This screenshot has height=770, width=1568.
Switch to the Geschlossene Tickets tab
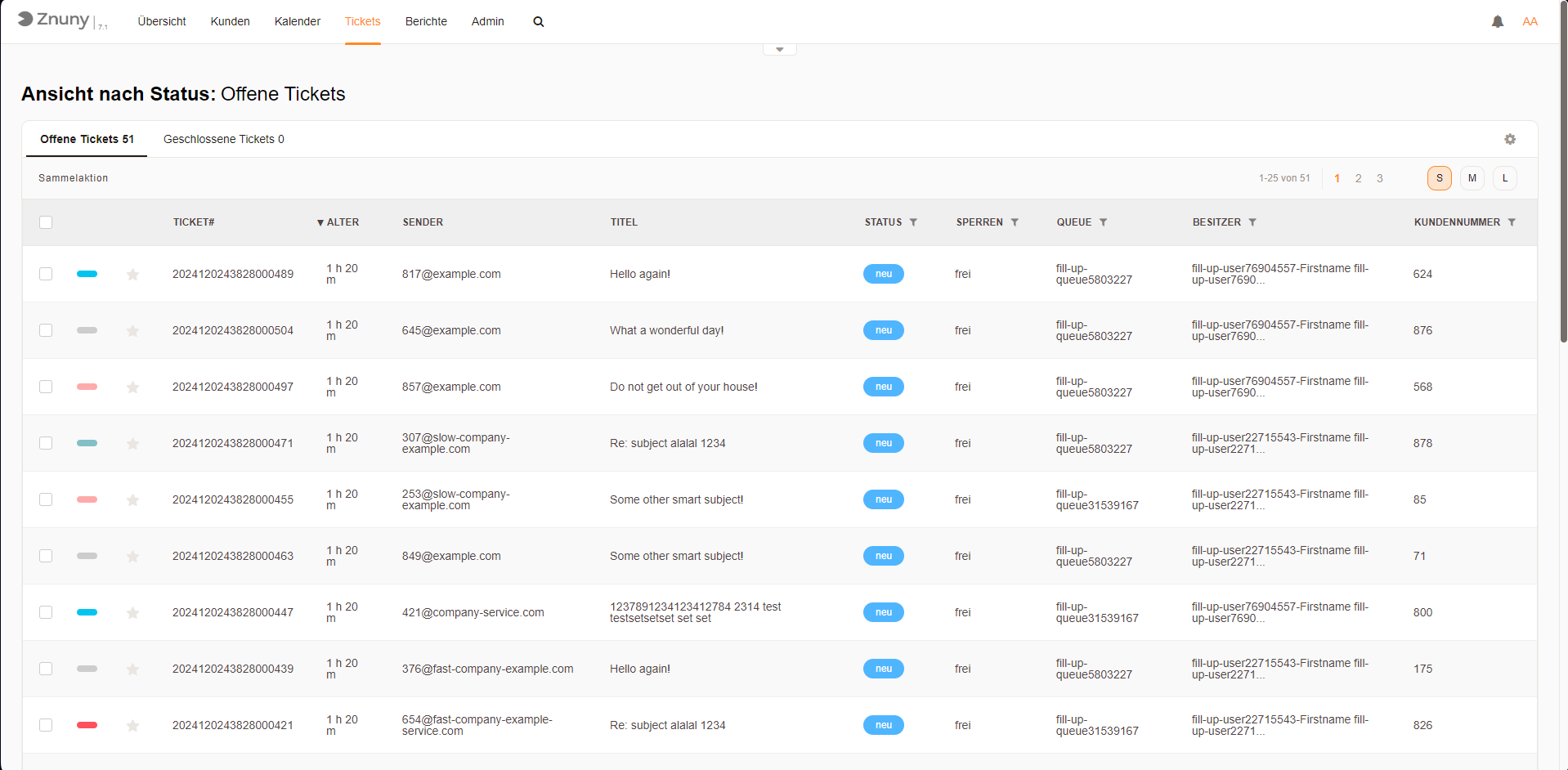coord(223,140)
